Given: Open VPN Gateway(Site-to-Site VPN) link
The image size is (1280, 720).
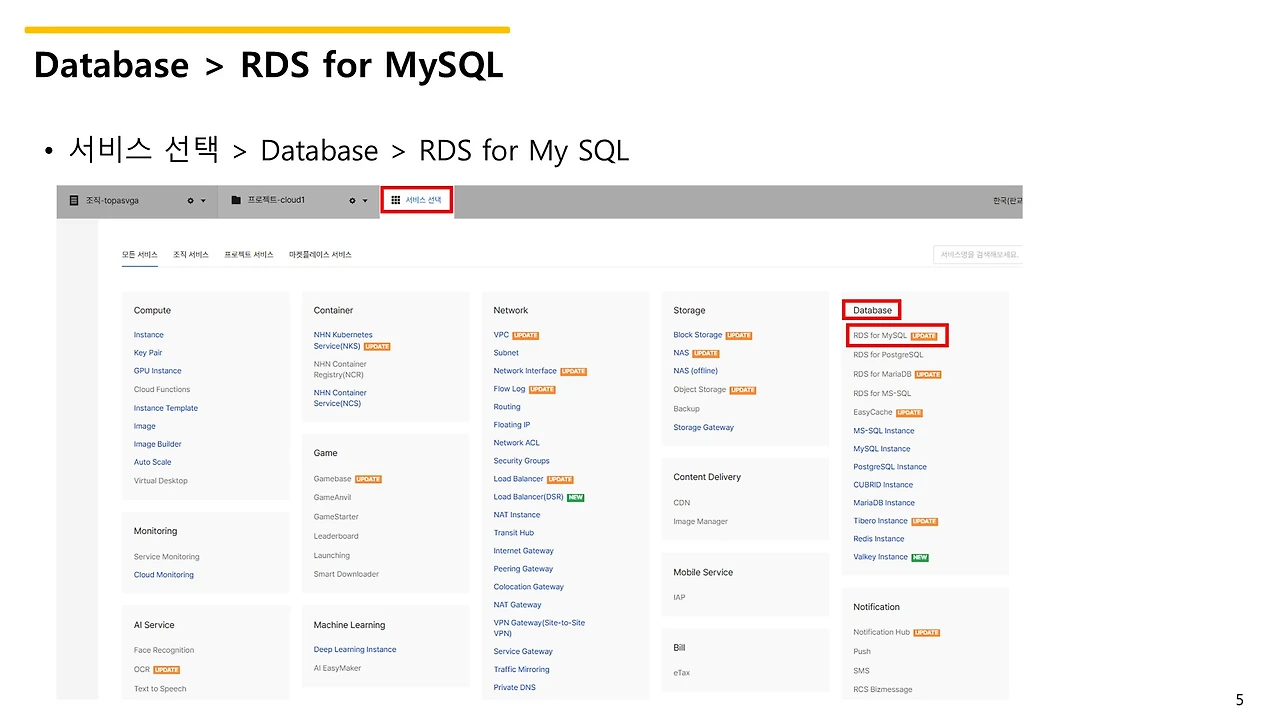Looking at the screenshot, I should click(x=539, y=628).
